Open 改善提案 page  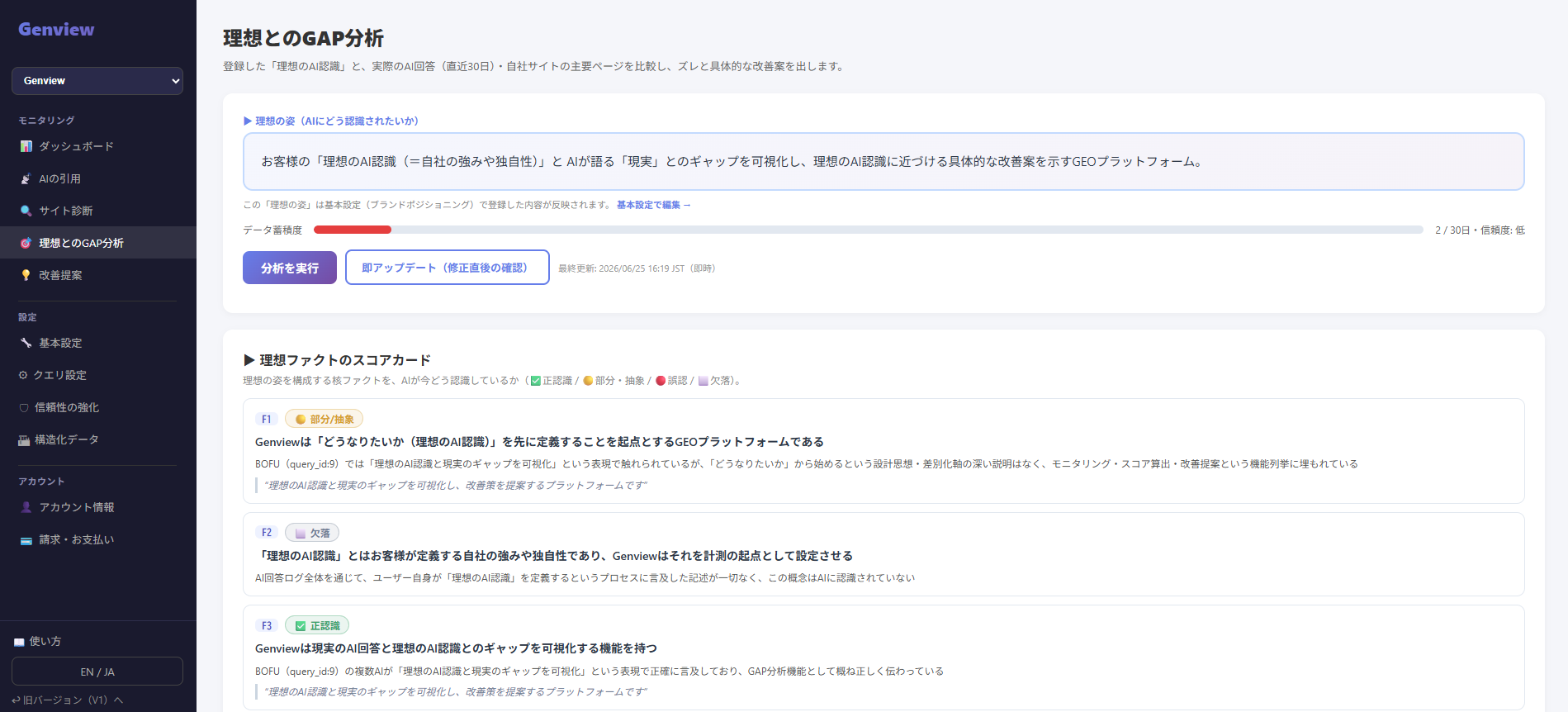97,275
